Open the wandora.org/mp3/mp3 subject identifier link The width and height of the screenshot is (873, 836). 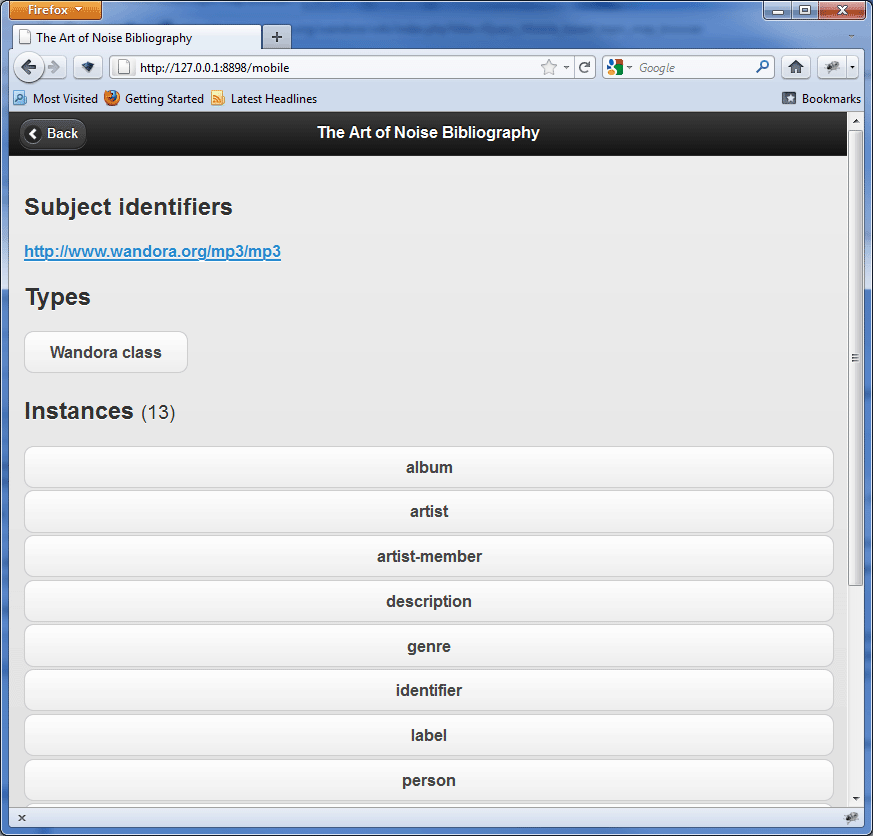tap(152, 251)
